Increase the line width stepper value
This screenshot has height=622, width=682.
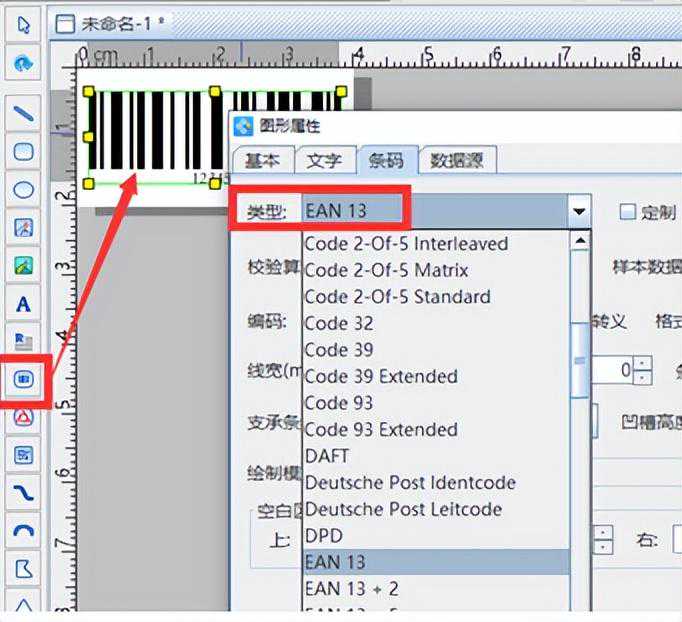(x=644, y=364)
